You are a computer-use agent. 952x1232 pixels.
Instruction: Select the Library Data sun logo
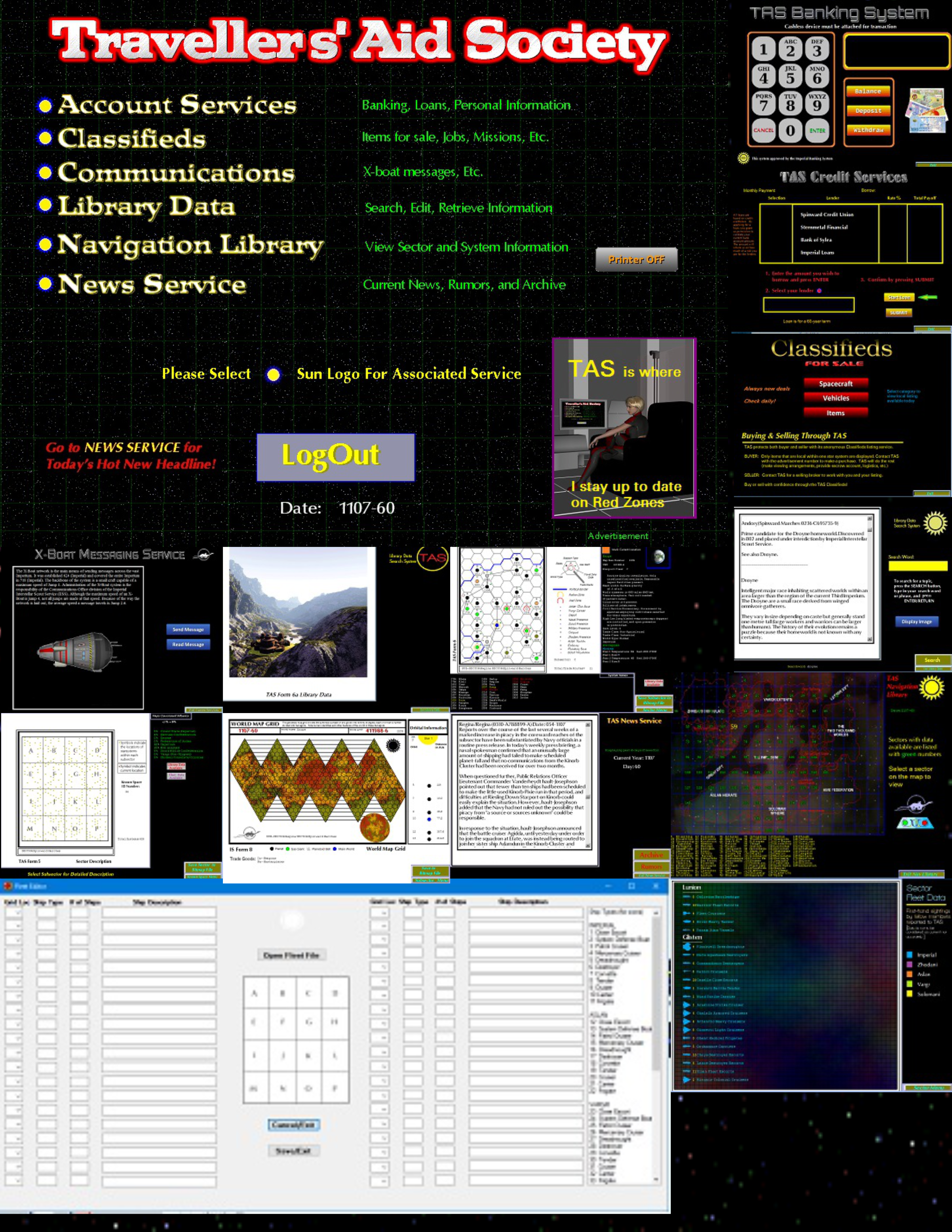[44, 205]
